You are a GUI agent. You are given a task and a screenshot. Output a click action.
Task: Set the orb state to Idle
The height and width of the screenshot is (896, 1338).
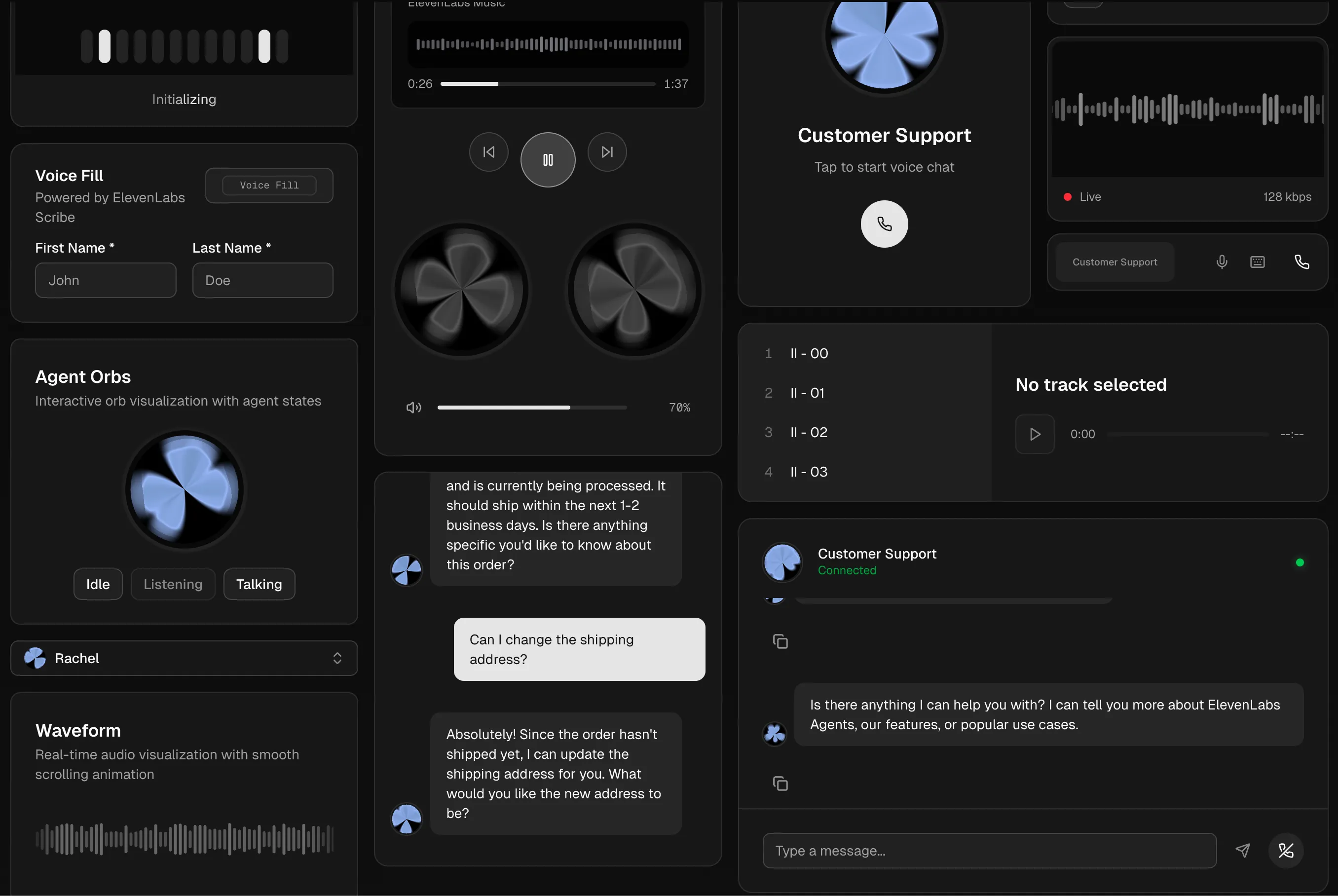98,584
